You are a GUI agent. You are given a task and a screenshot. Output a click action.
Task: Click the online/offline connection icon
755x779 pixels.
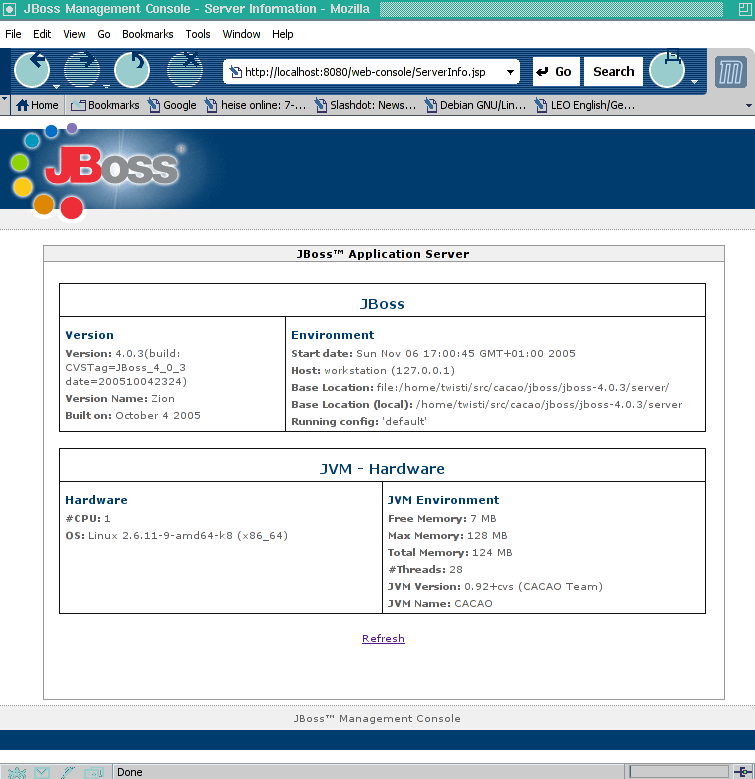click(743, 772)
